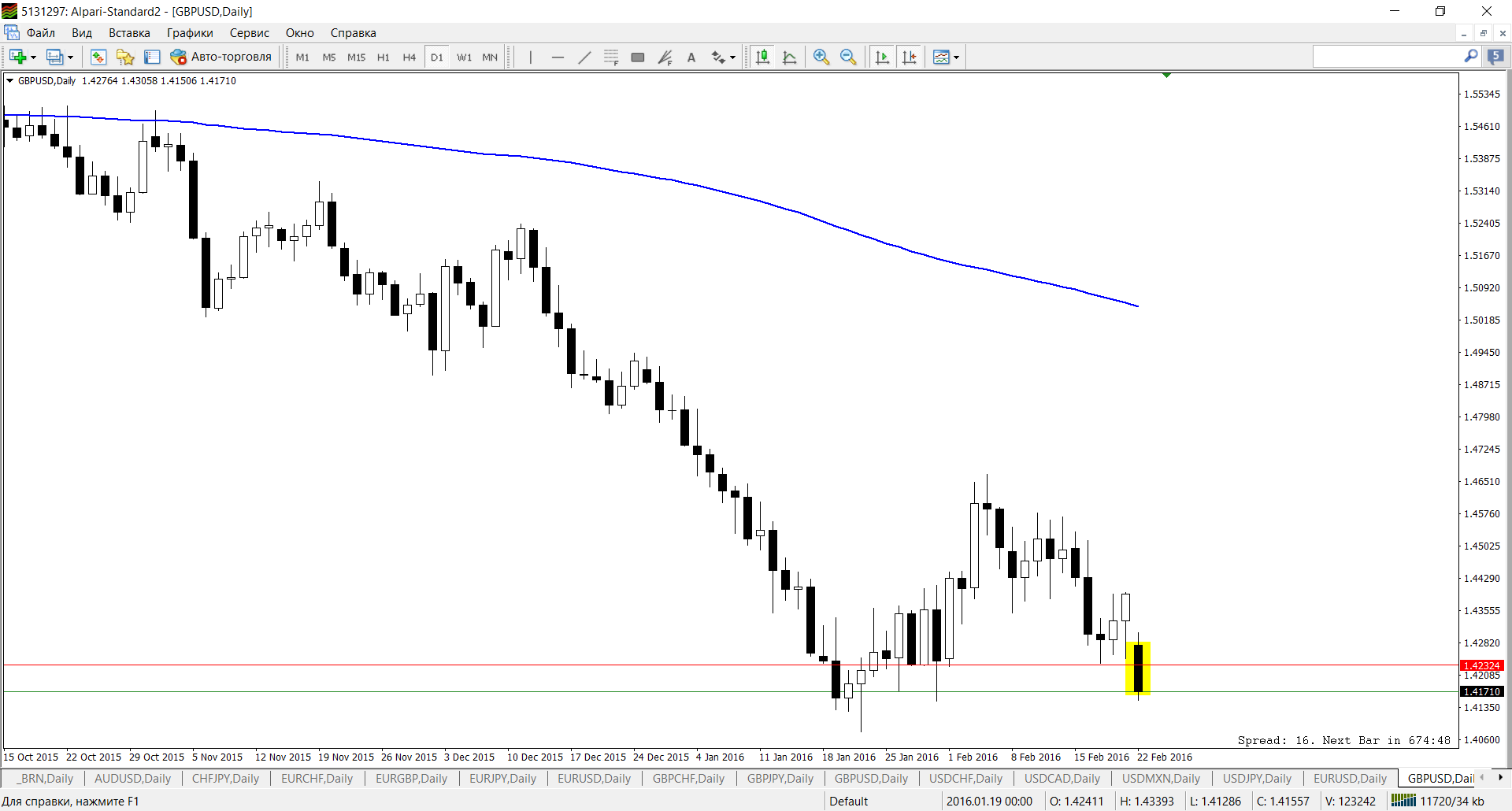
Task: Open the Сервис menu
Action: [x=250, y=33]
